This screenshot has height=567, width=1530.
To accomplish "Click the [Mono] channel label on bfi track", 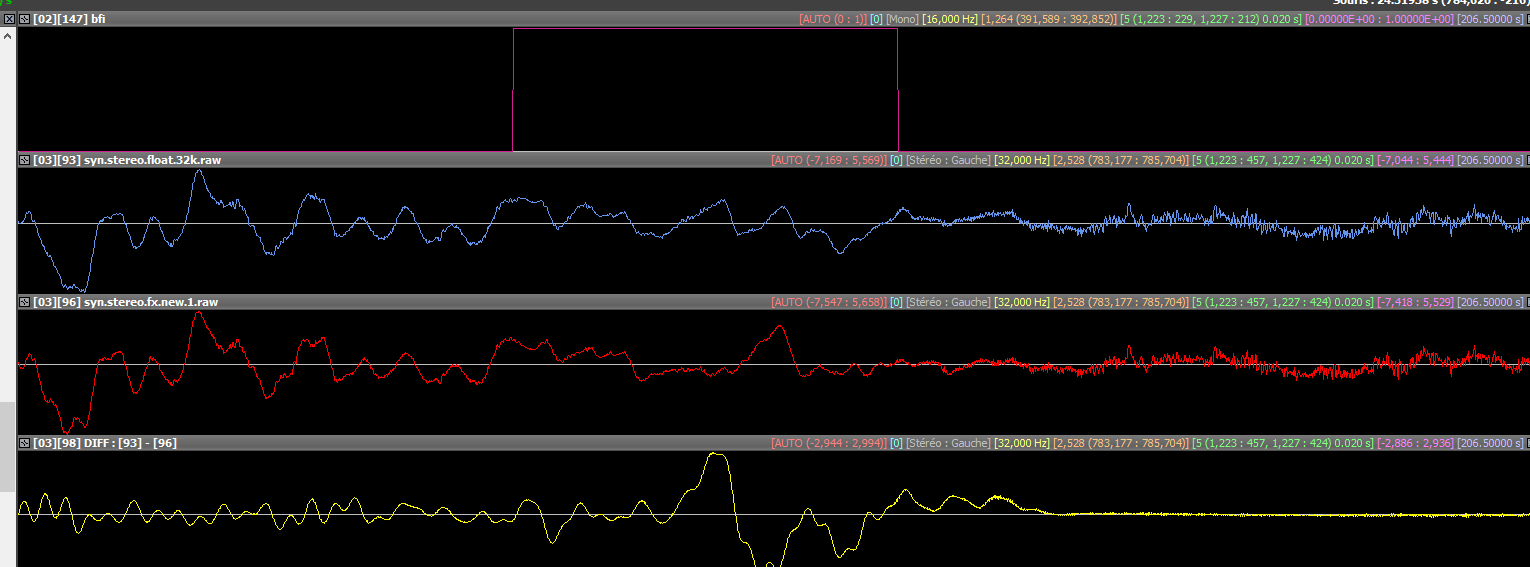I will click(903, 19).
